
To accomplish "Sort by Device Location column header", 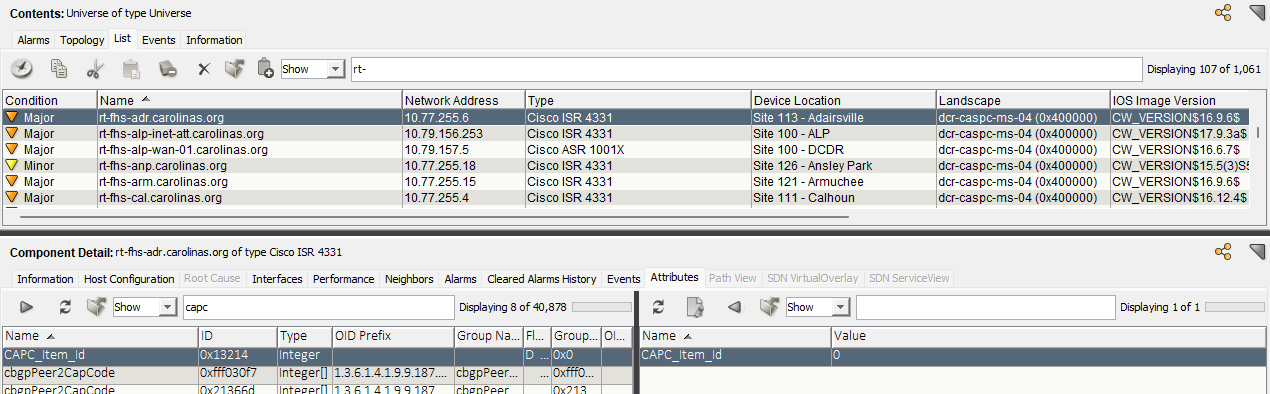I will 843,100.
